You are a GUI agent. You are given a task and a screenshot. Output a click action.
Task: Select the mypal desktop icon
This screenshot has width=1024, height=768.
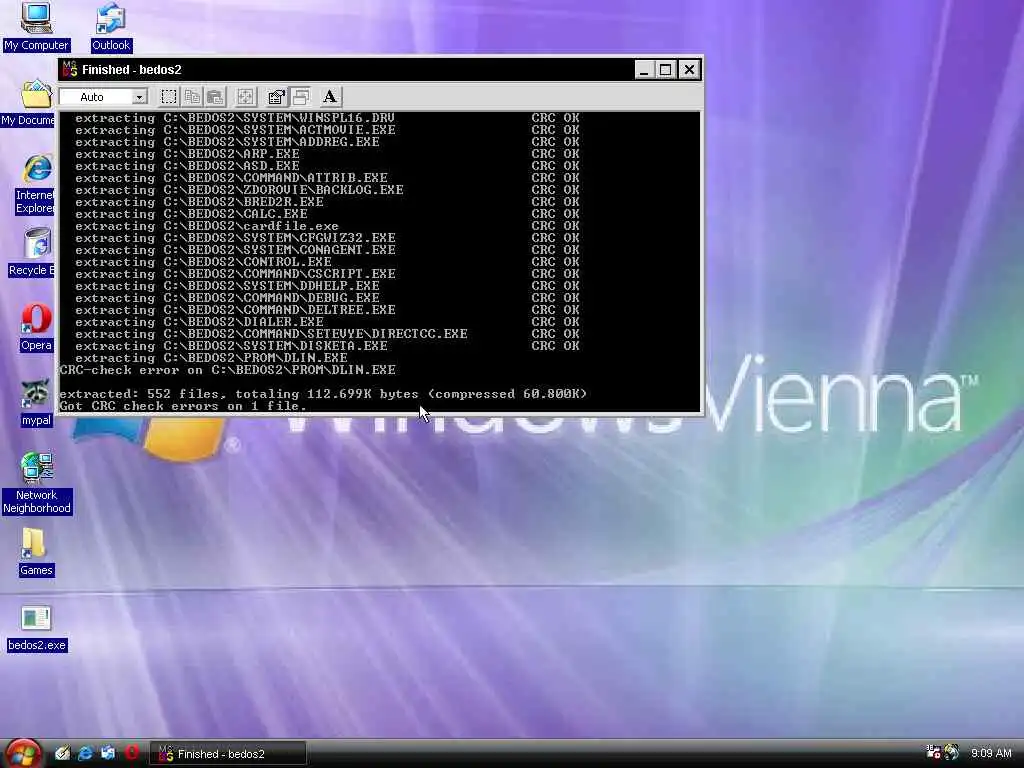[36, 403]
